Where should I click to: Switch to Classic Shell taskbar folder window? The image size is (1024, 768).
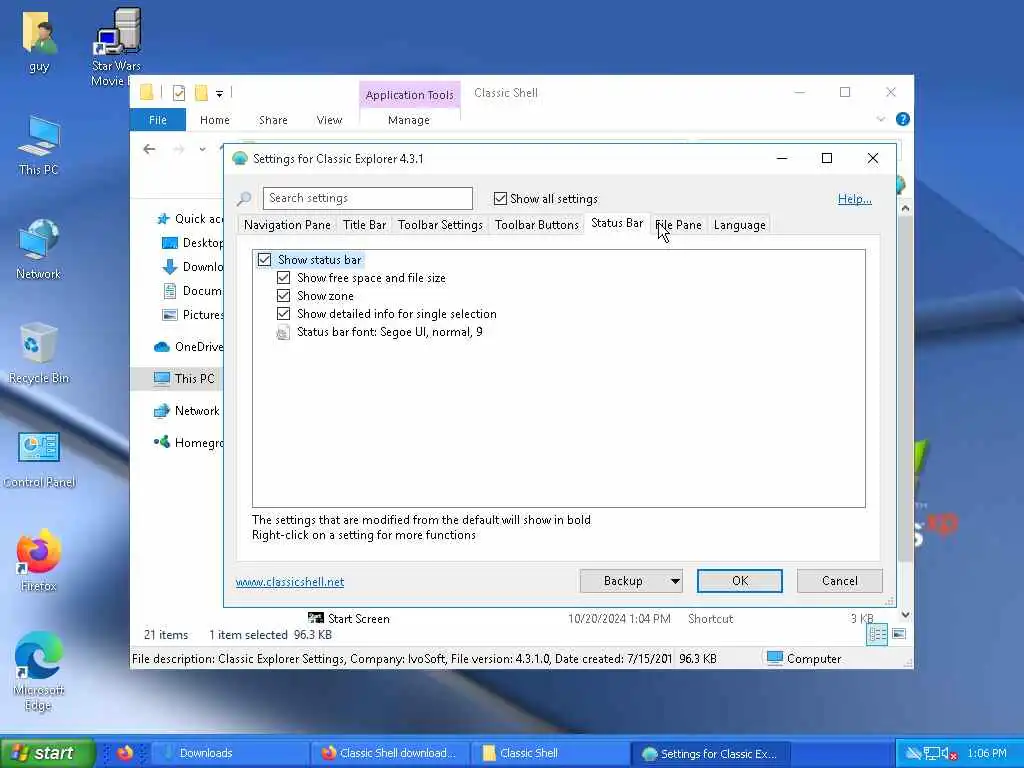pos(550,753)
